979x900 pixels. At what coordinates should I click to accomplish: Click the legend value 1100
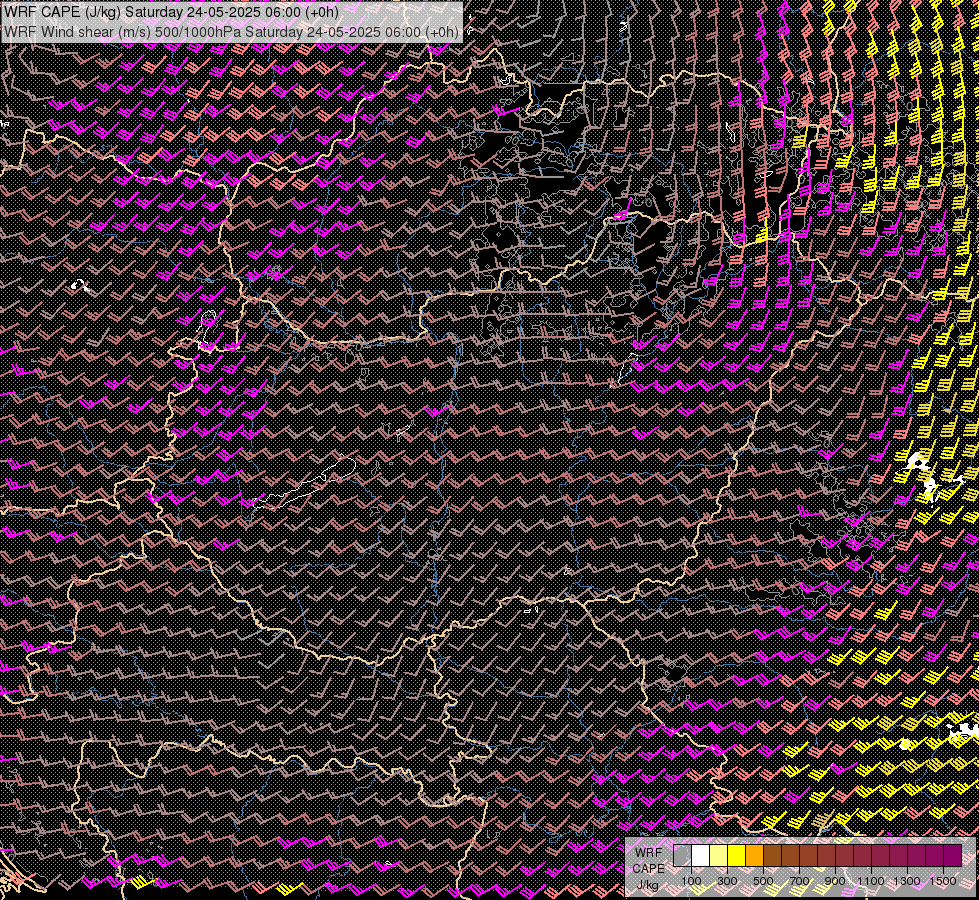(871, 881)
